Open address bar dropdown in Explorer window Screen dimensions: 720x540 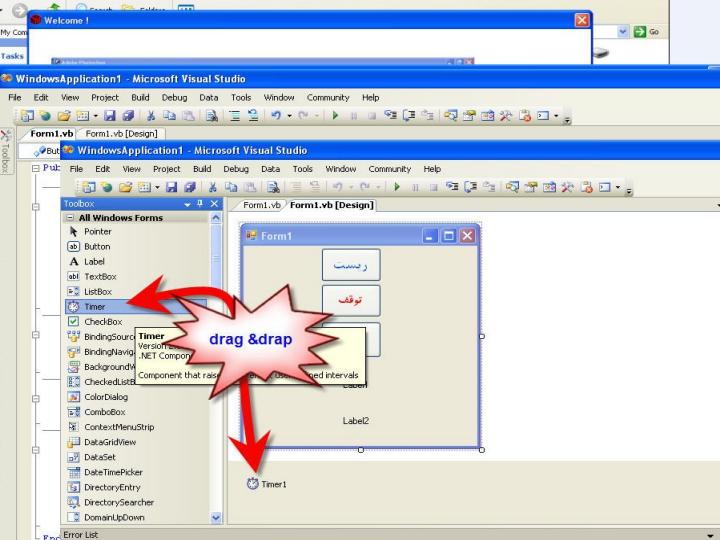(x=623, y=32)
